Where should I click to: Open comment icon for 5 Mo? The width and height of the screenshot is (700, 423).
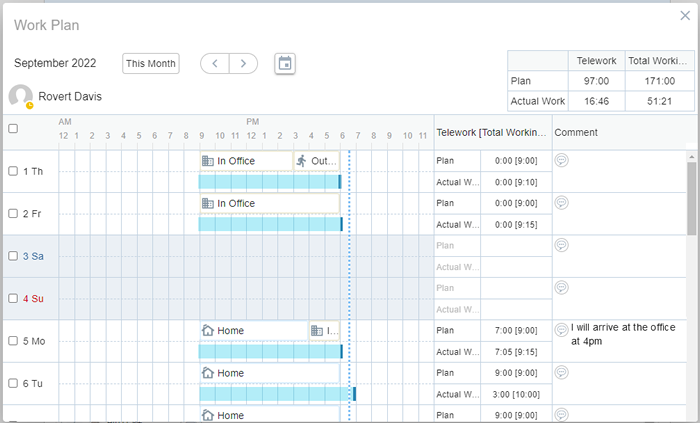click(562, 330)
